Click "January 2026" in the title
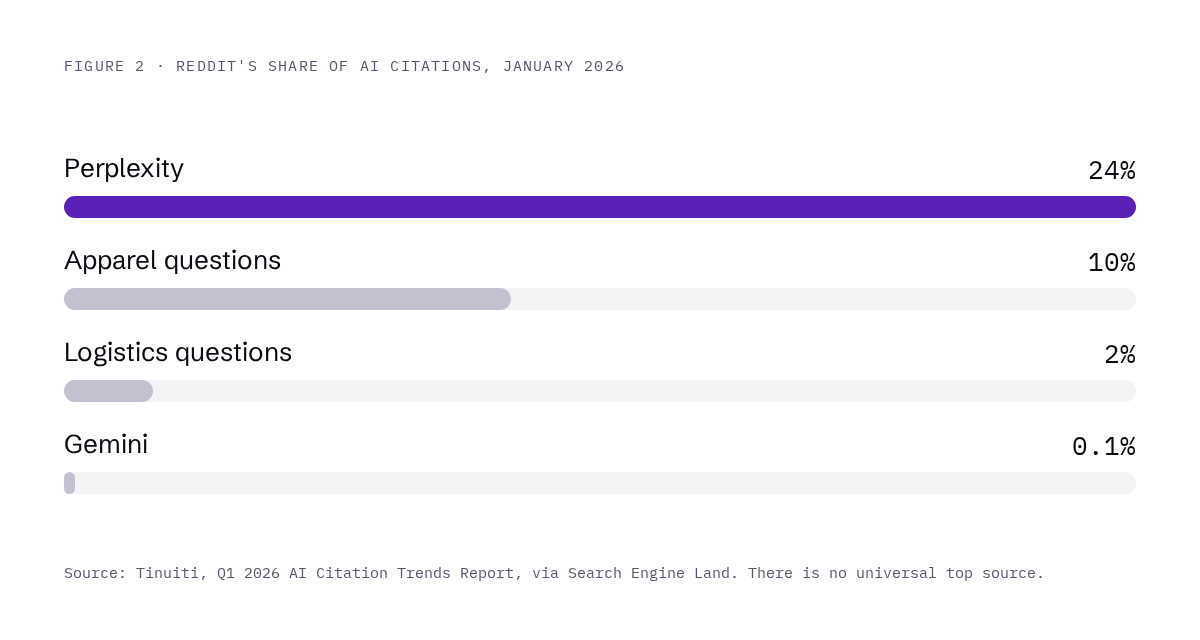The width and height of the screenshot is (1200, 640). 564,66
